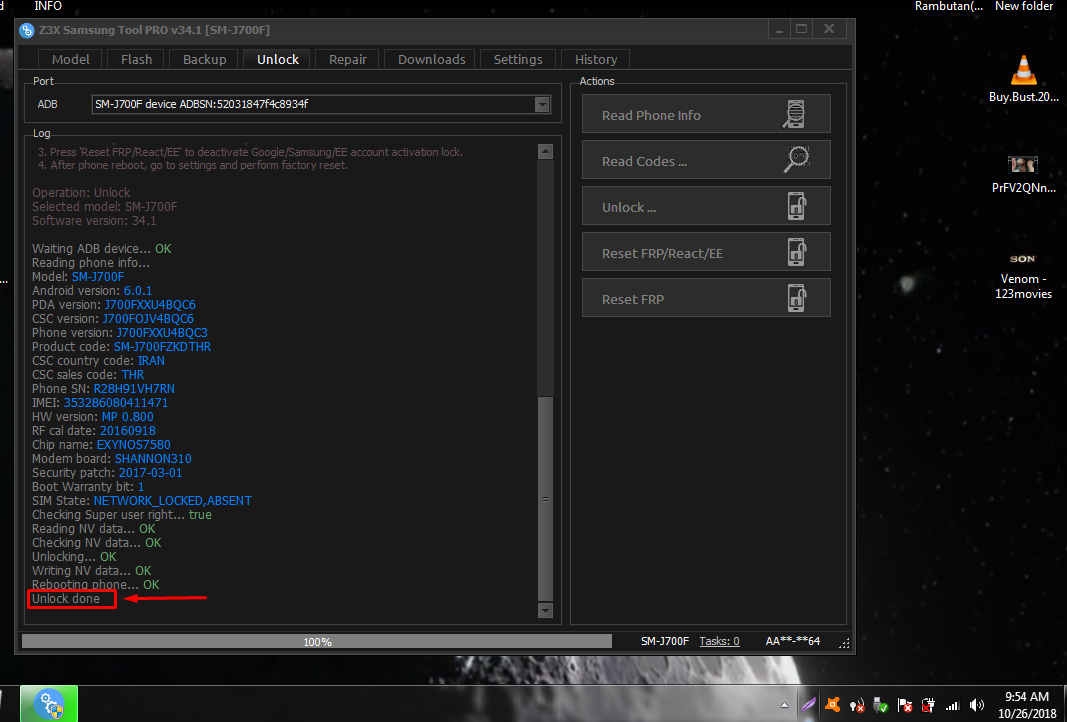1067x722 pixels.
Task: Click the log scrollbar up arrow
Action: 545,151
